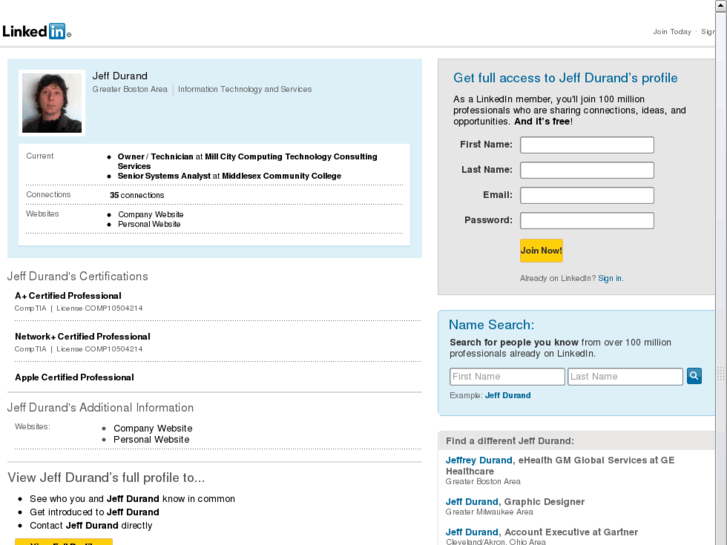Image resolution: width=727 pixels, height=545 pixels.
Task: Click the Jeff Durand profile name heading
Action: pos(120,76)
